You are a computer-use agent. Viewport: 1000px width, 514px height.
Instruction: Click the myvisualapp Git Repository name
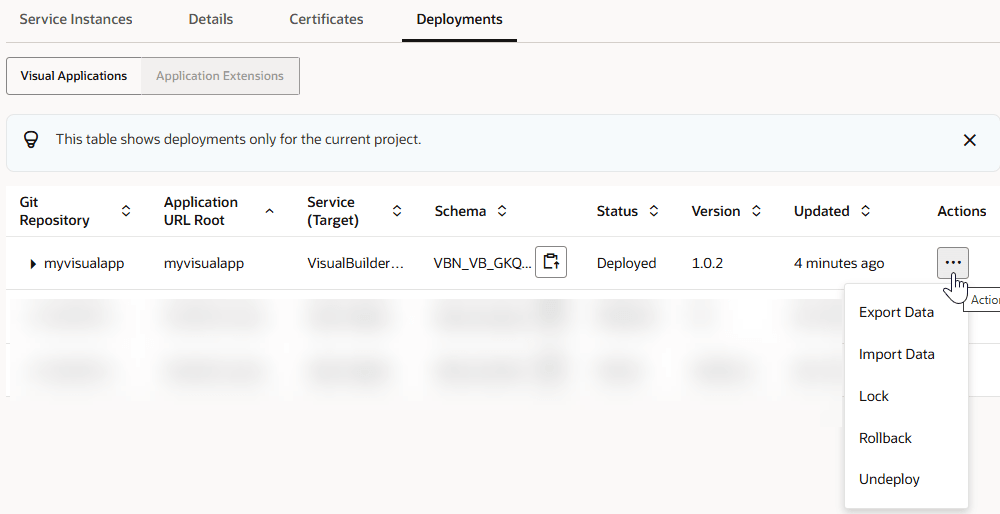click(x=84, y=263)
